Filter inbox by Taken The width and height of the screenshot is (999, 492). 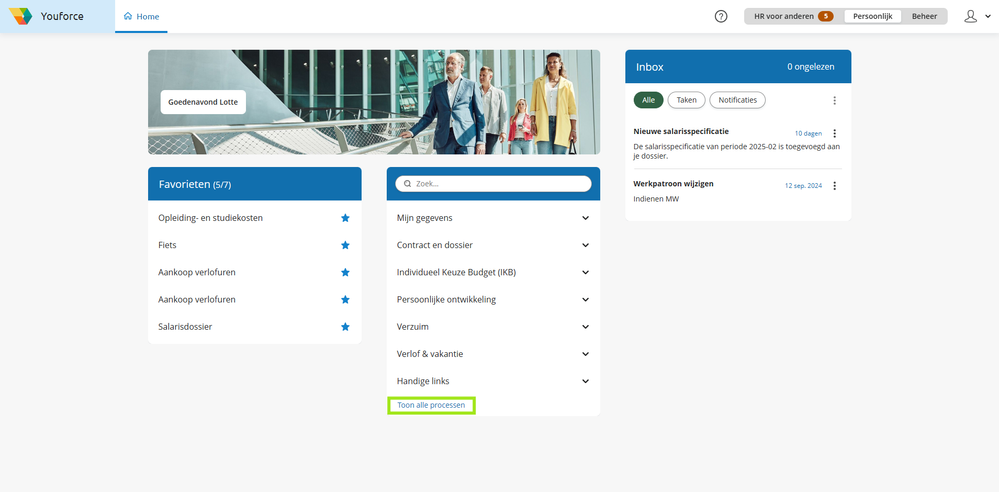pos(686,100)
